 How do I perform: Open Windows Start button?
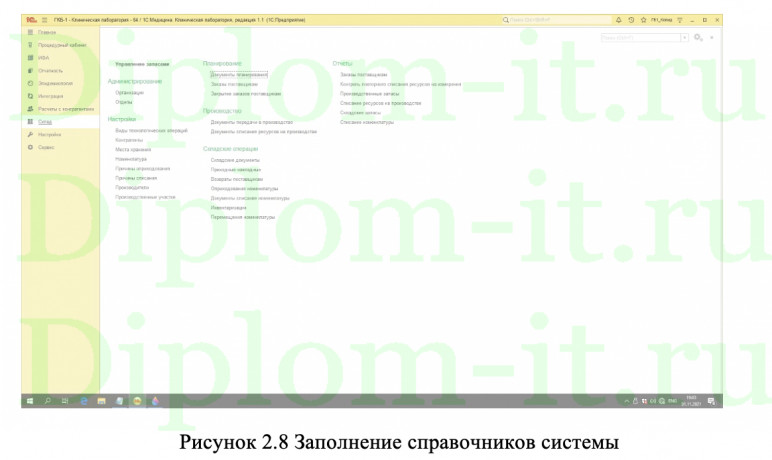(x=30, y=401)
